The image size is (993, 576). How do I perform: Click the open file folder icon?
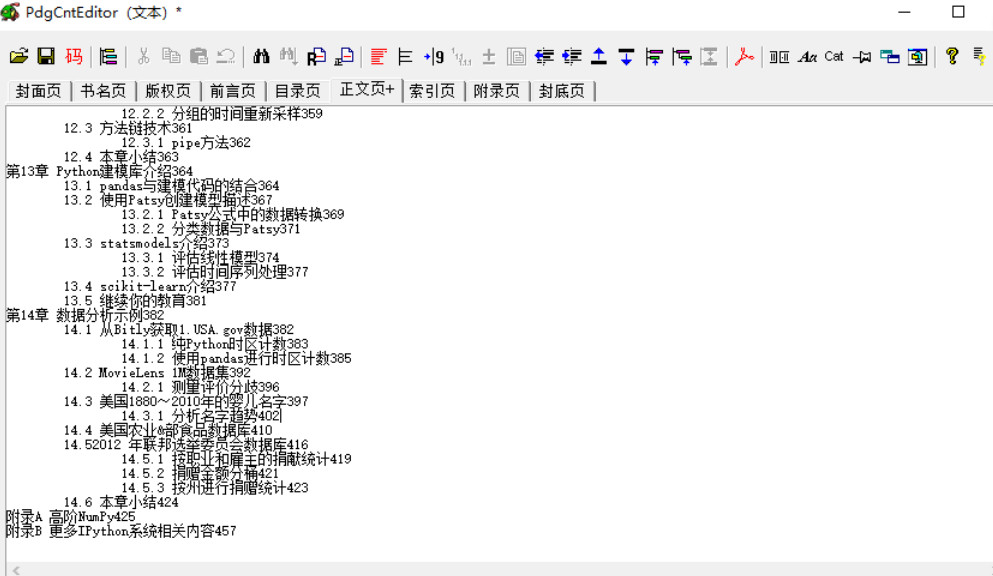click(19, 56)
